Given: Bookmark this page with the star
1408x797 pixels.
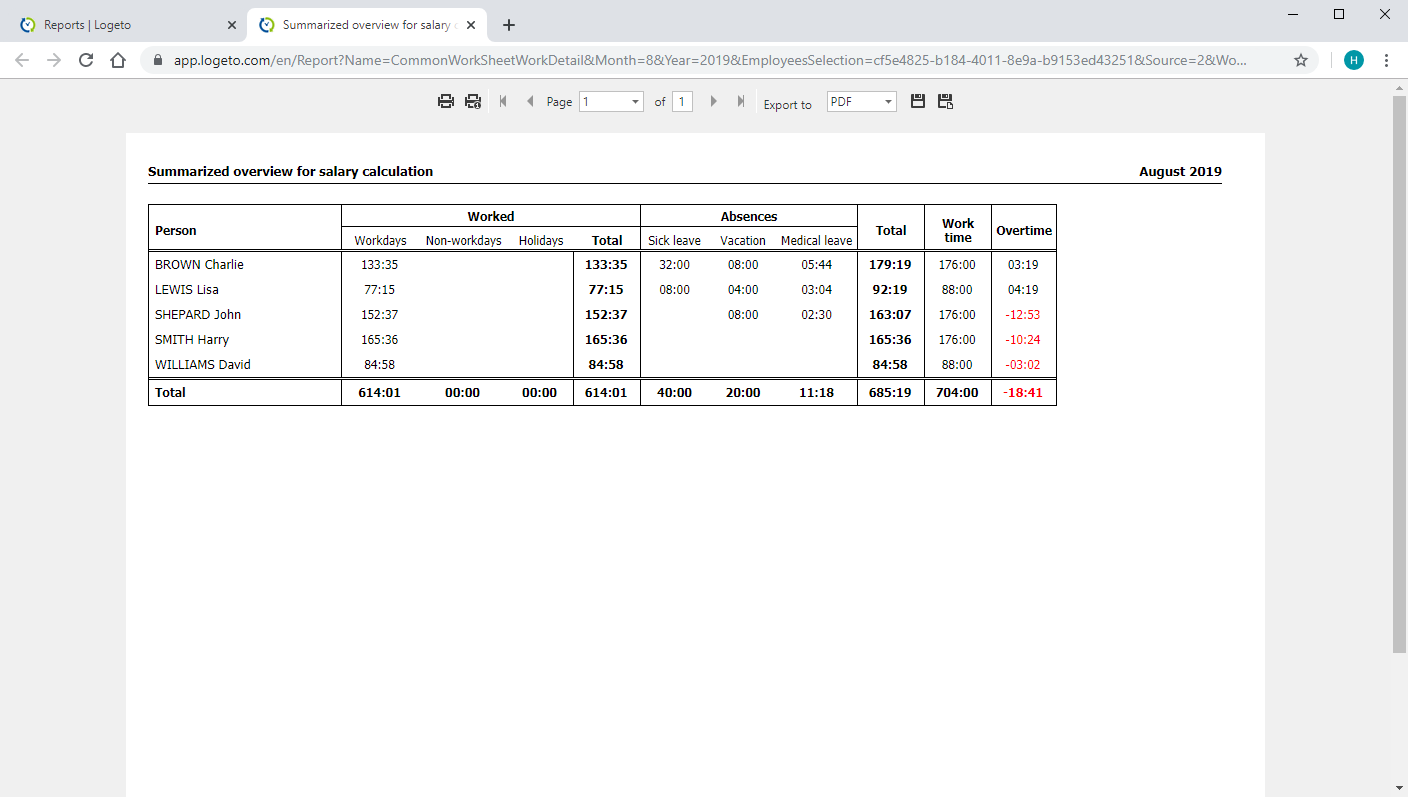Looking at the screenshot, I should [1301, 60].
